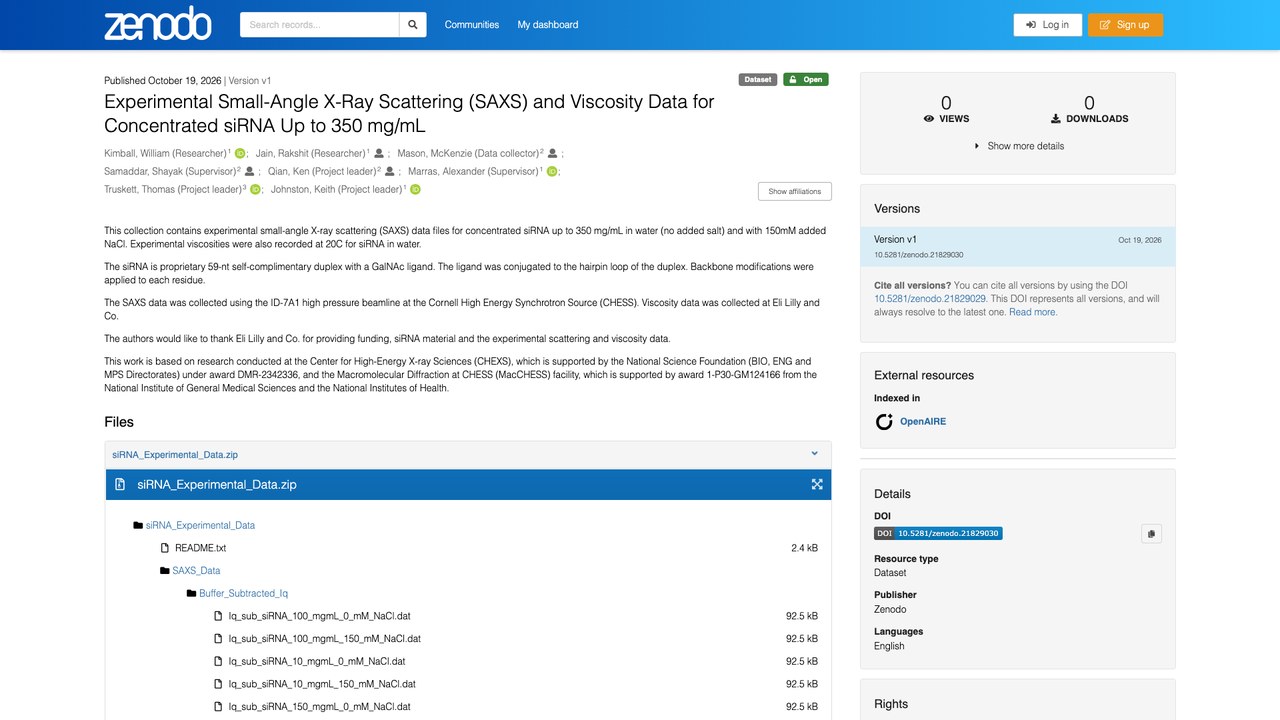Click profile icon beside Mason, McKenzie
Image resolution: width=1280 pixels, height=720 pixels.
552,154
